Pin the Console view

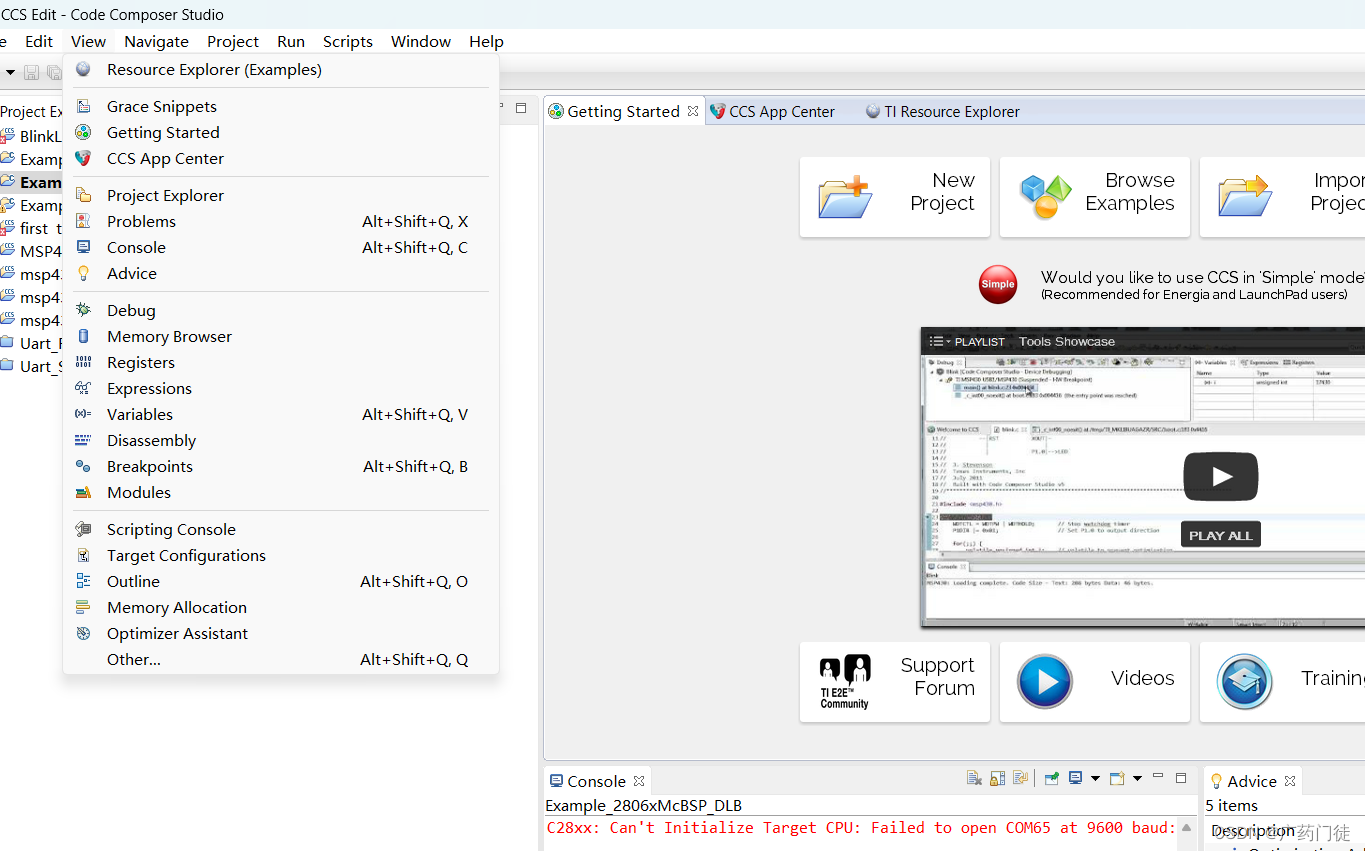click(x=1050, y=778)
